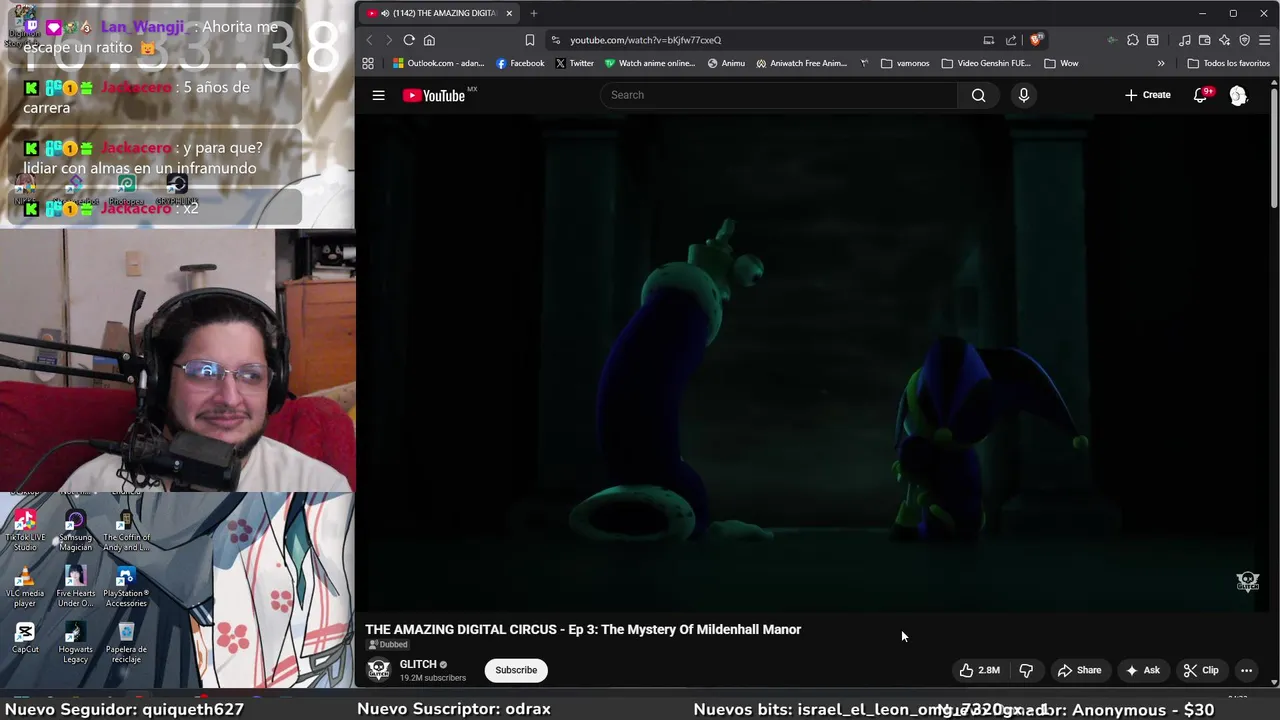Open the GLITCH channel avatar
1280x720 pixels.
coord(378,669)
